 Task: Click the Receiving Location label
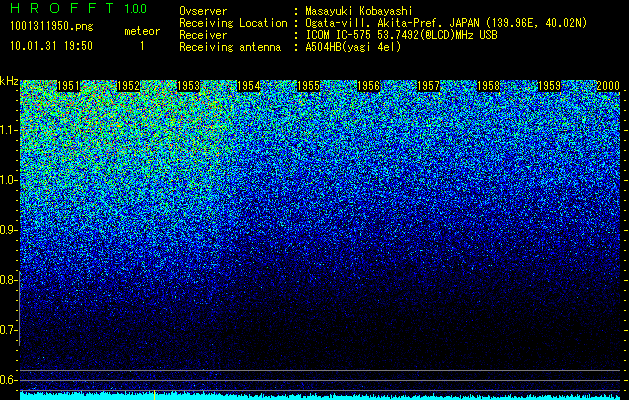233,23
